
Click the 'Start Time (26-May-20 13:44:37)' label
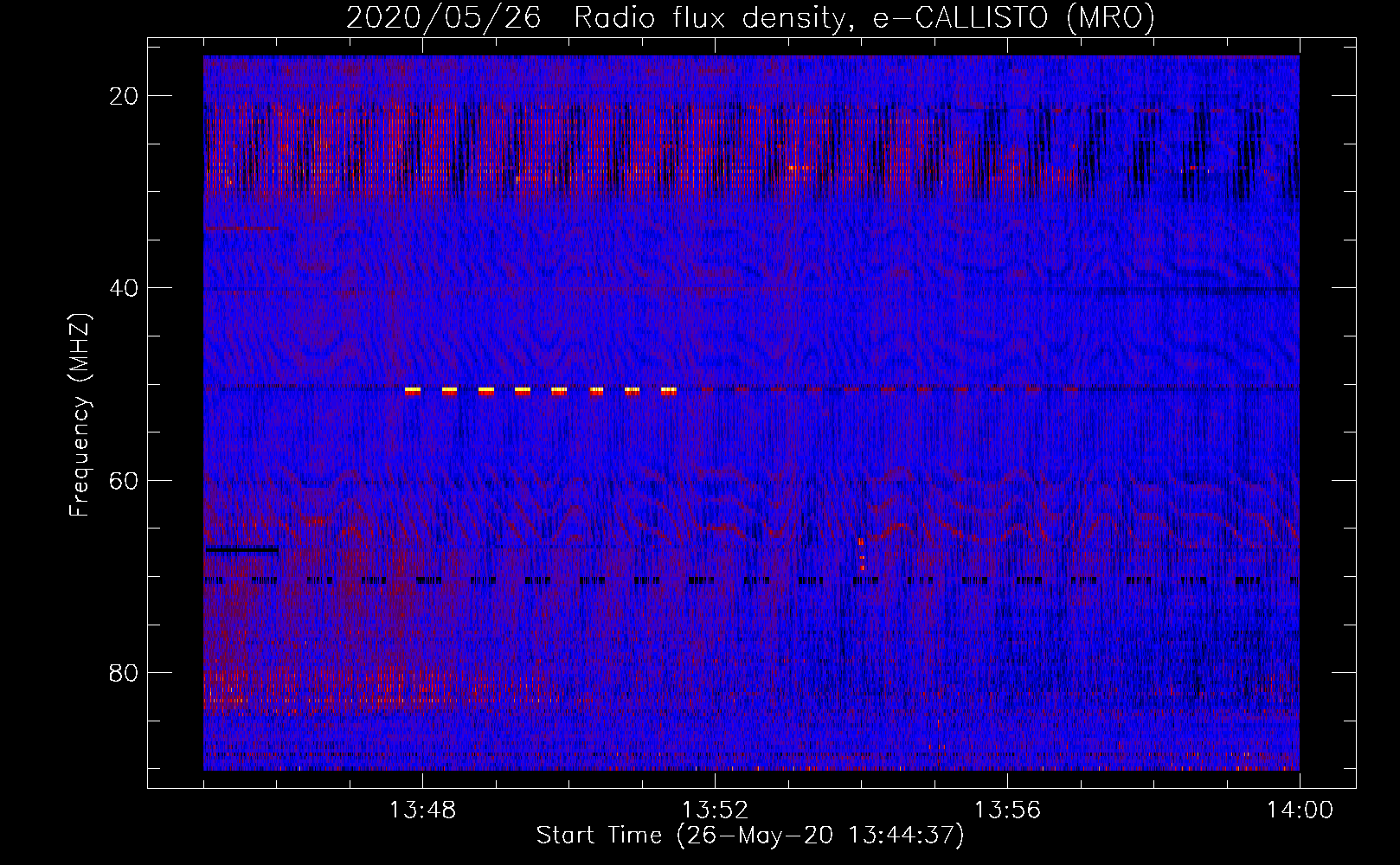tap(750, 836)
